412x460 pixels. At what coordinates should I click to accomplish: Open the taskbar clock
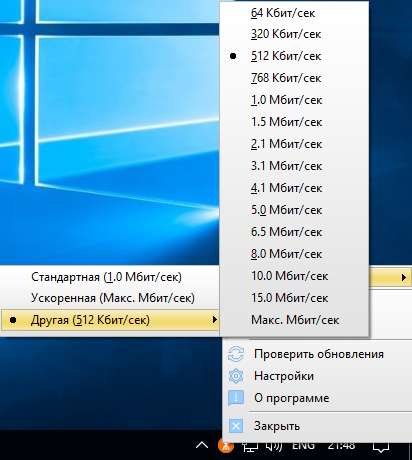pyautogui.click(x=341, y=445)
